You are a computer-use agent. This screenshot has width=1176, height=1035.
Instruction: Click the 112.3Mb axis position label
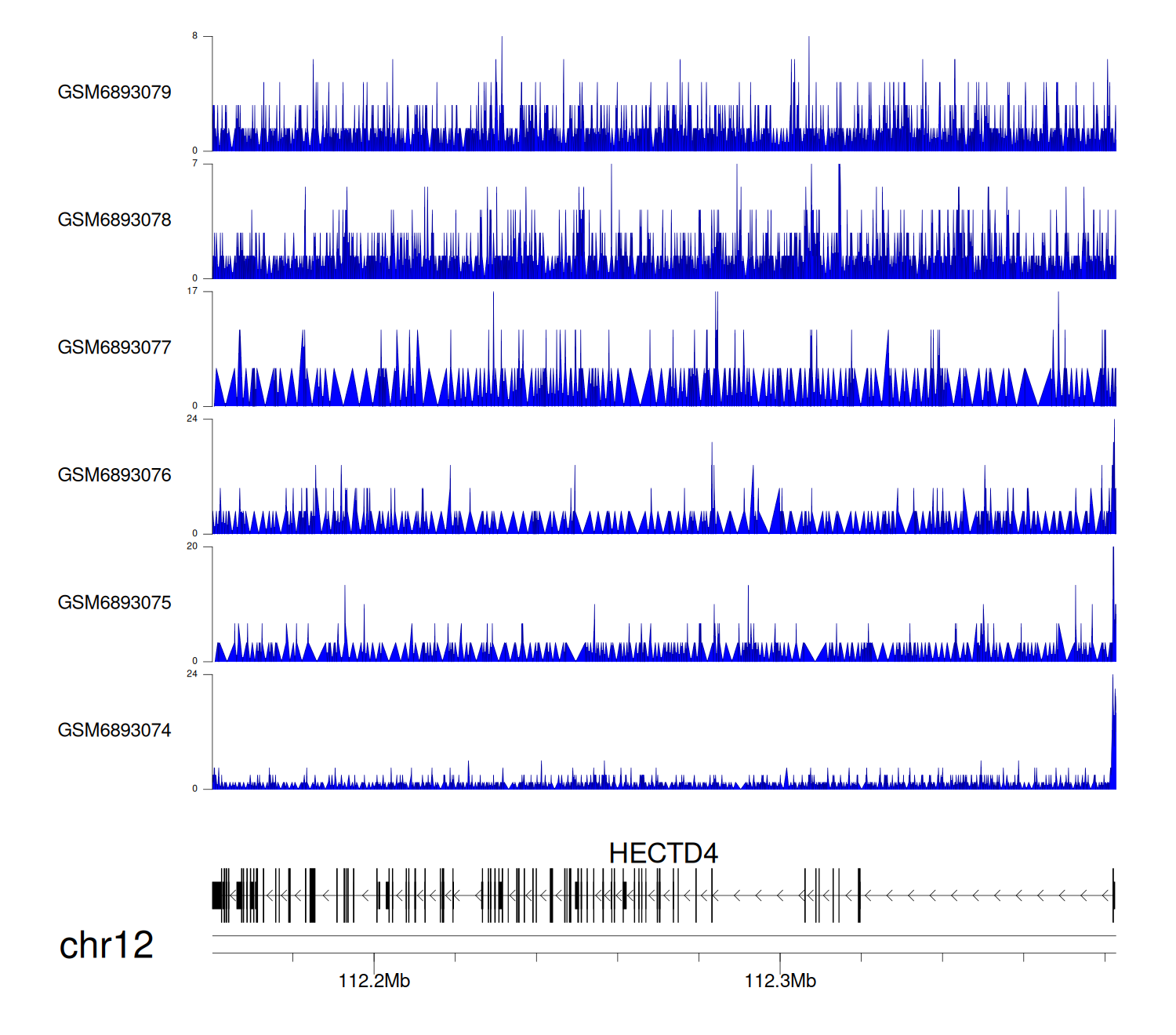coord(780,981)
